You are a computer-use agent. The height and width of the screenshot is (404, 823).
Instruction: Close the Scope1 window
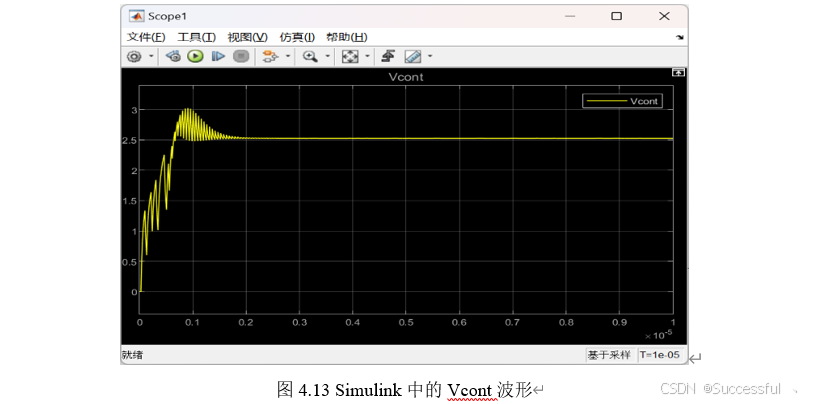pyautogui.click(x=664, y=16)
